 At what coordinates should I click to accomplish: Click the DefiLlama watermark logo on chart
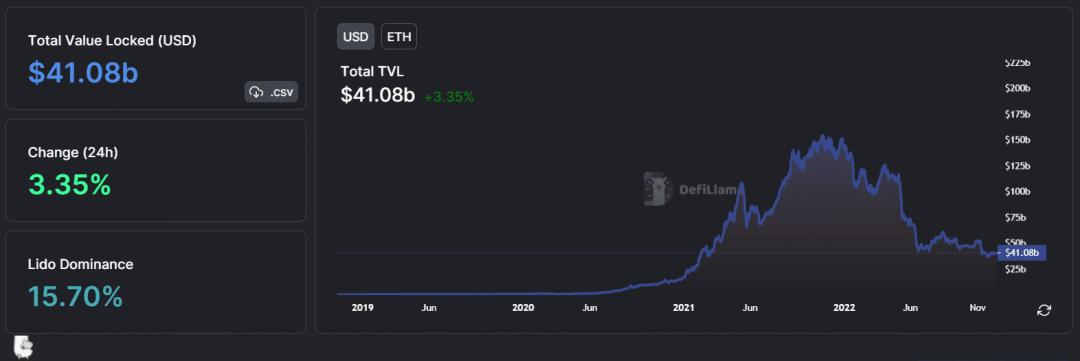click(656, 189)
